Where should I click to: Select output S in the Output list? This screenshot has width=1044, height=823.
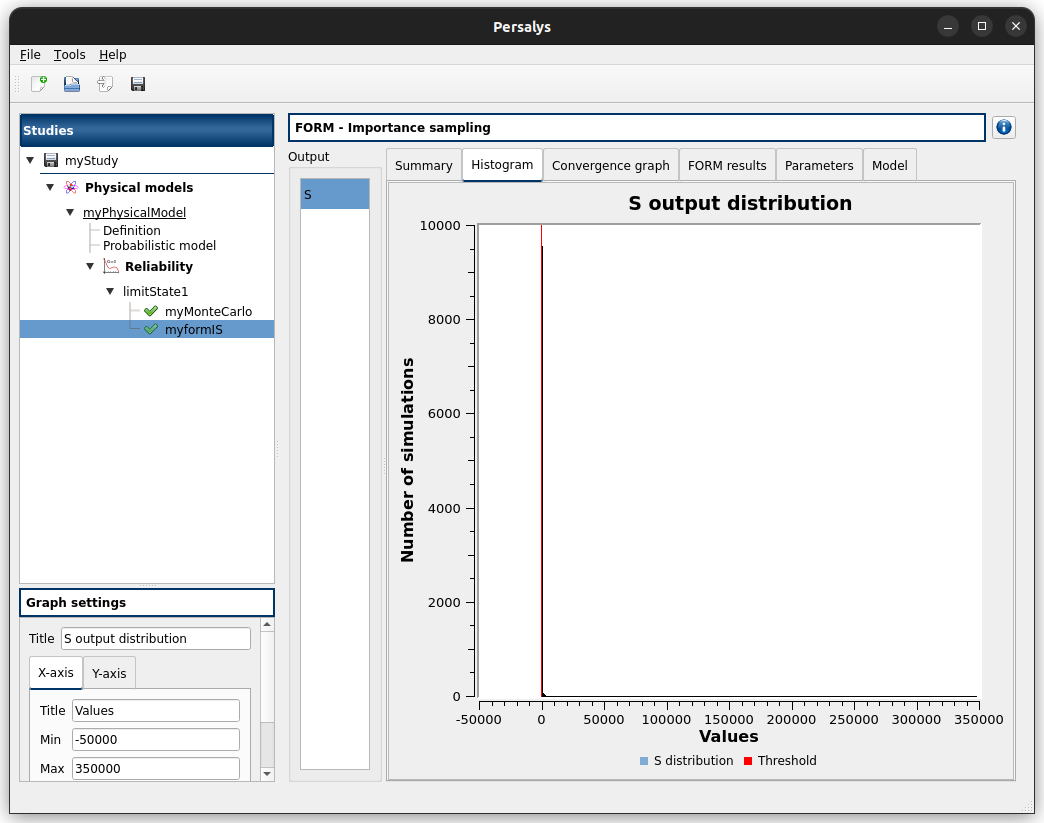click(x=335, y=194)
